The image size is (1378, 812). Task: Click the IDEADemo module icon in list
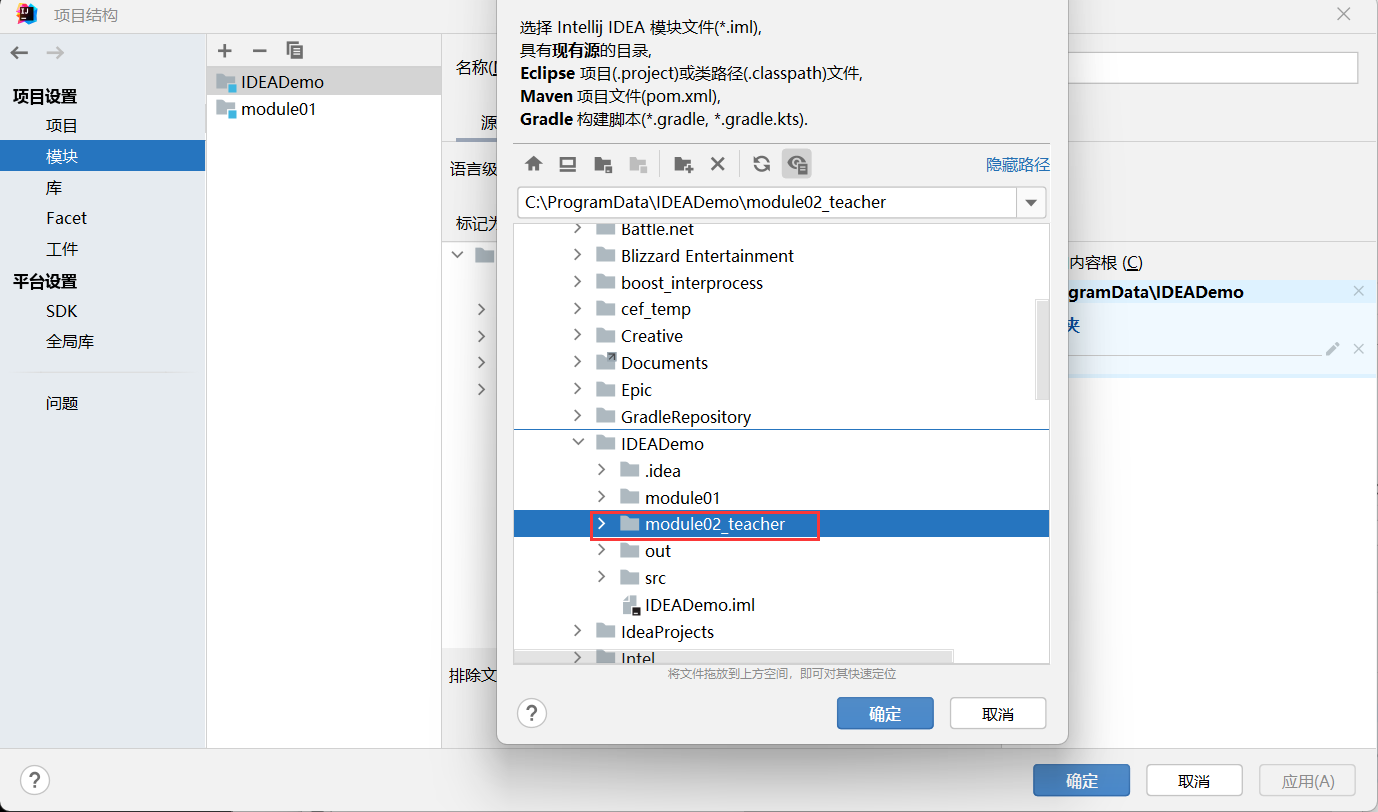[226, 82]
